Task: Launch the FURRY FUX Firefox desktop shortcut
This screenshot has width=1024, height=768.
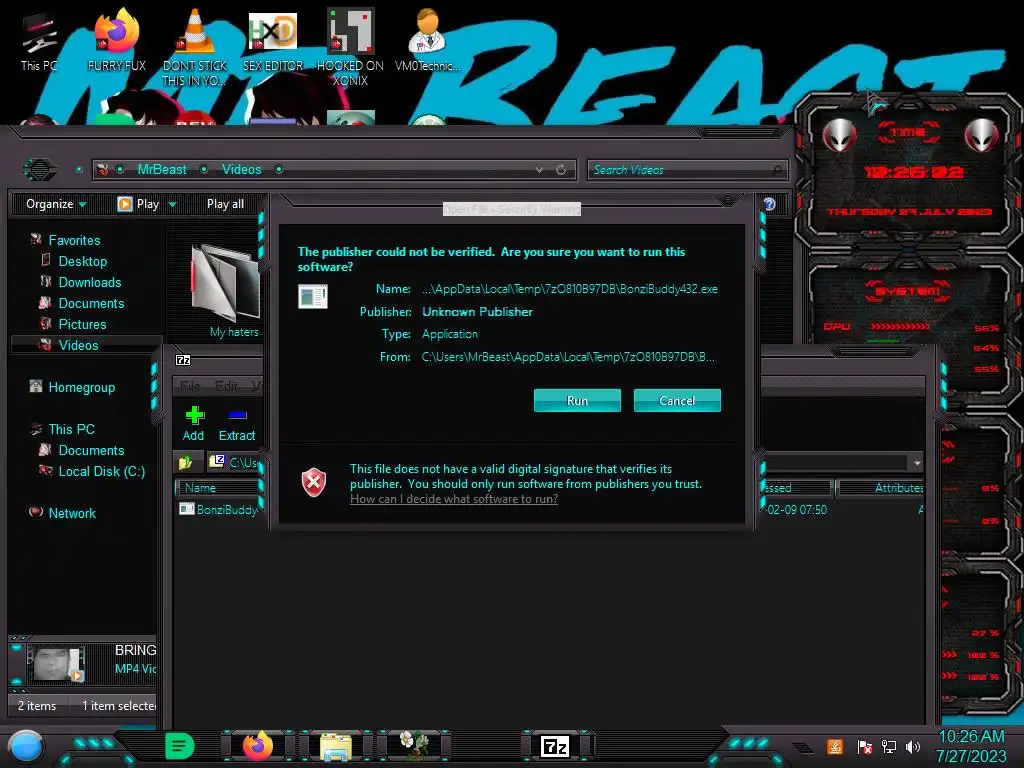Action: coord(116,40)
